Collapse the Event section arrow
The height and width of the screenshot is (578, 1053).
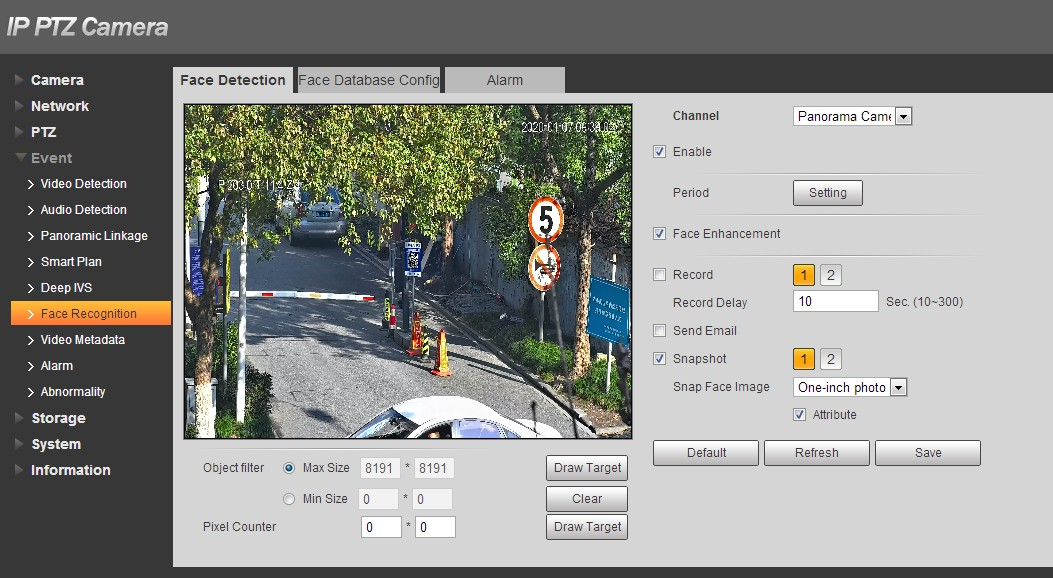(21, 158)
